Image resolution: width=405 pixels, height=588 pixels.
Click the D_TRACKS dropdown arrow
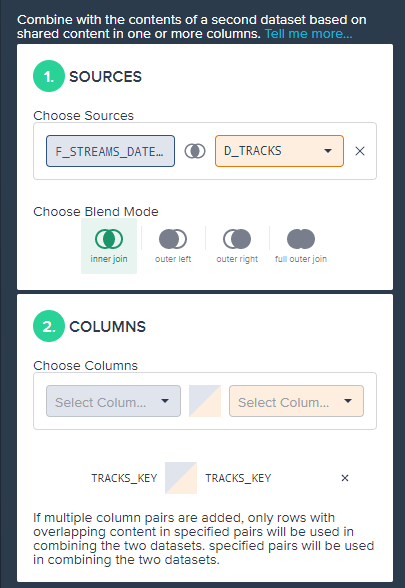[x=328, y=151]
